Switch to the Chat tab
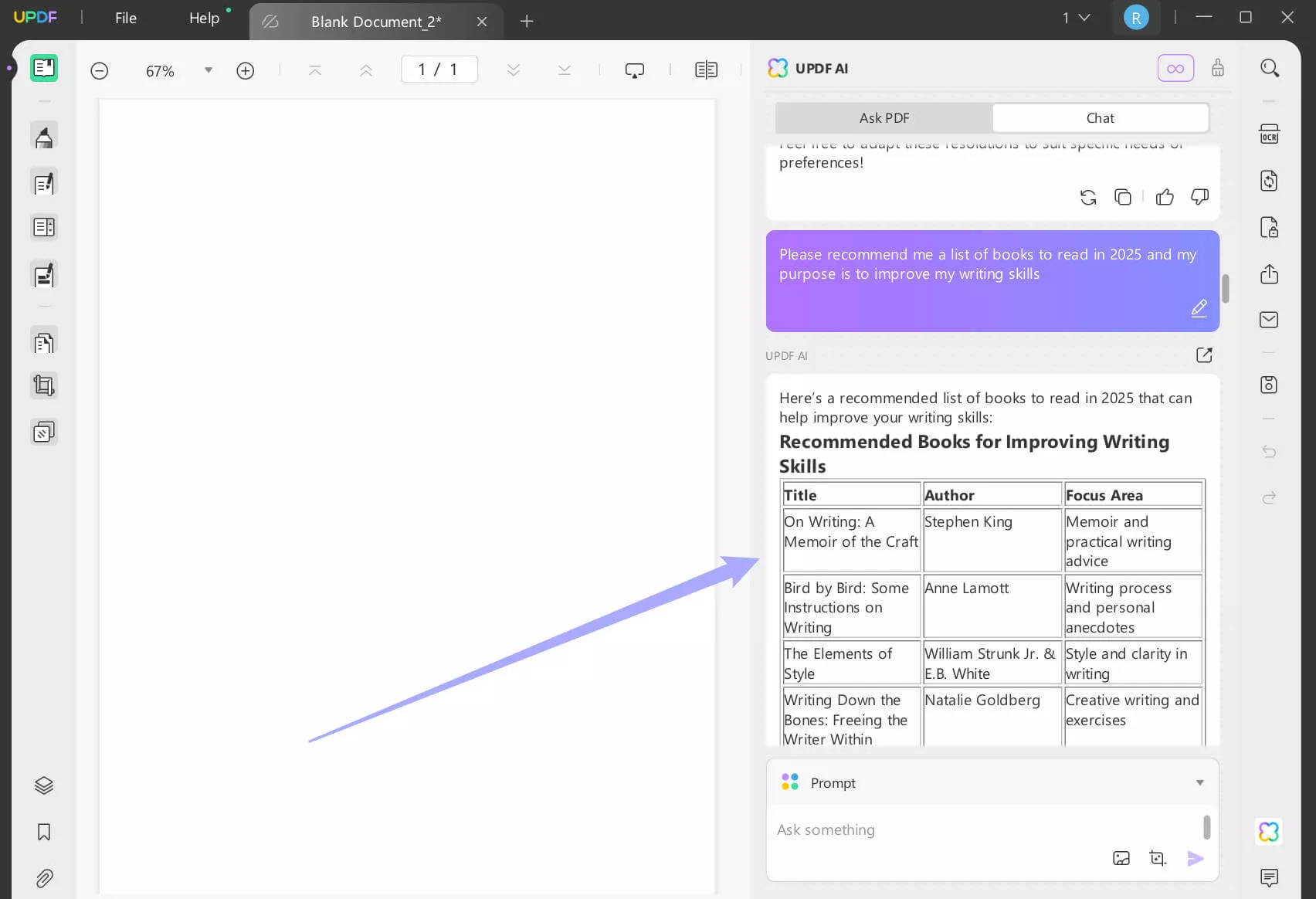Screen dimensions: 1316x899 (1101, 118)
